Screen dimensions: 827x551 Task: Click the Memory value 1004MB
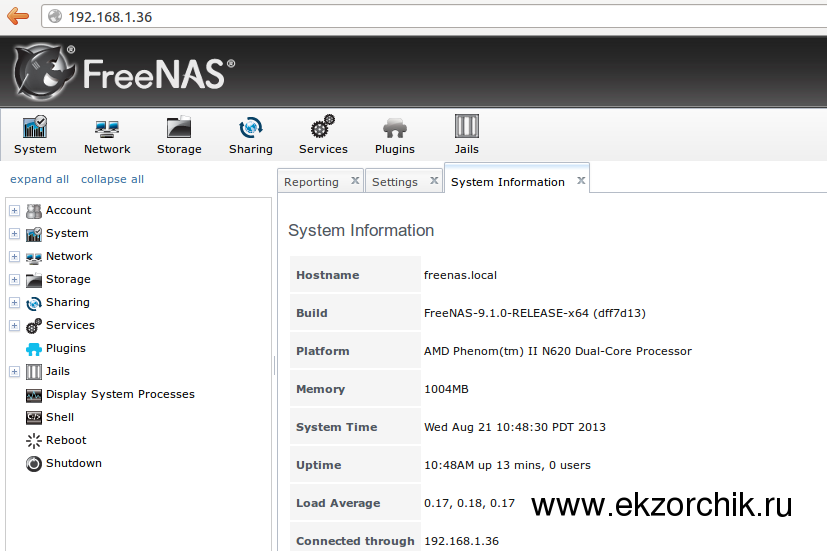(x=446, y=389)
